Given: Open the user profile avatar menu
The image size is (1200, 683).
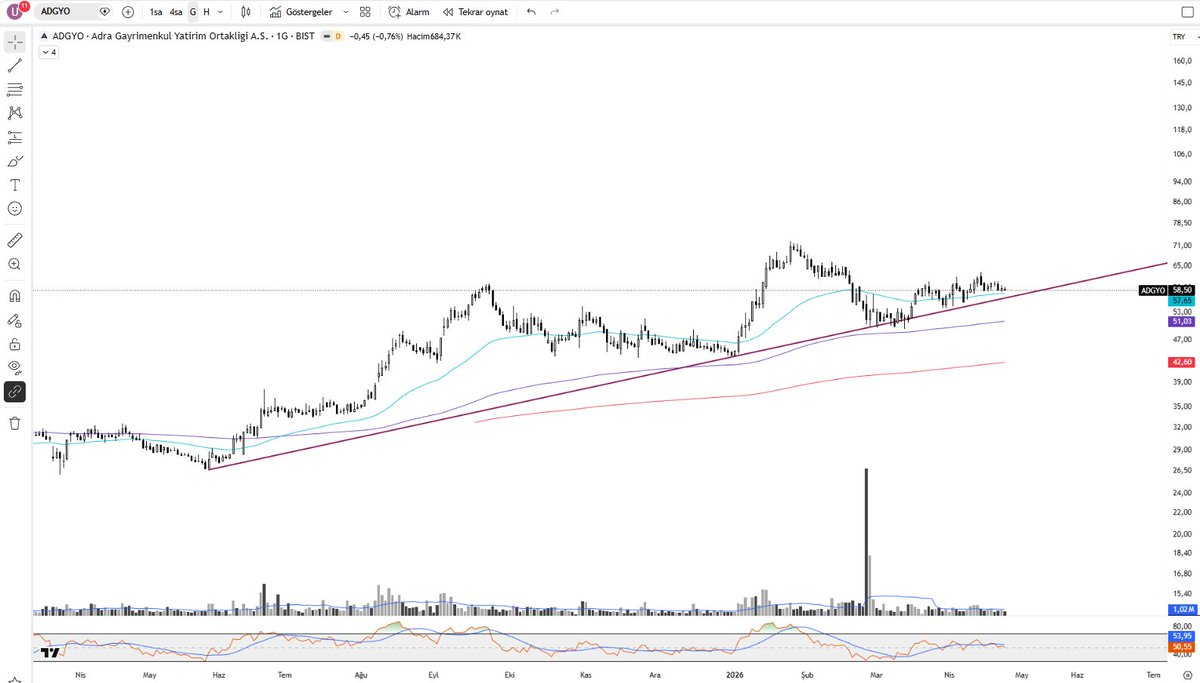Looking at the screenshot, I should point(15,12).
